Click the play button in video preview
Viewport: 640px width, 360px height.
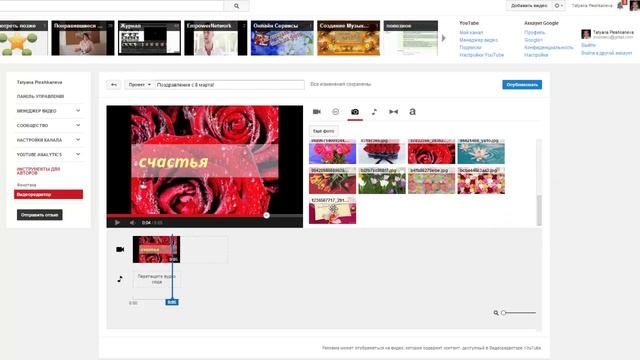click(x=117, y=222)
